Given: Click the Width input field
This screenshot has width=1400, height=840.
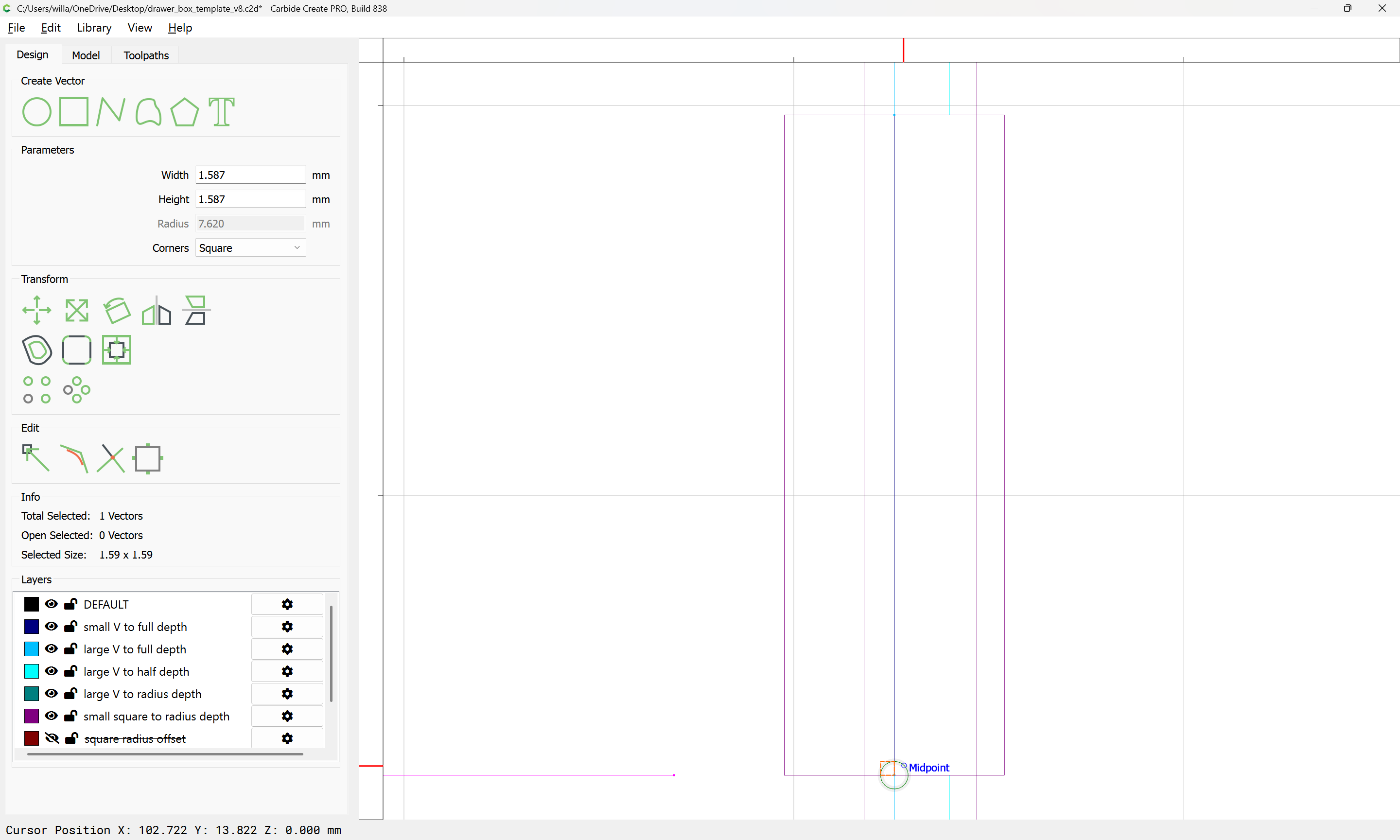Looking at the screenshot, I should 250,175.
